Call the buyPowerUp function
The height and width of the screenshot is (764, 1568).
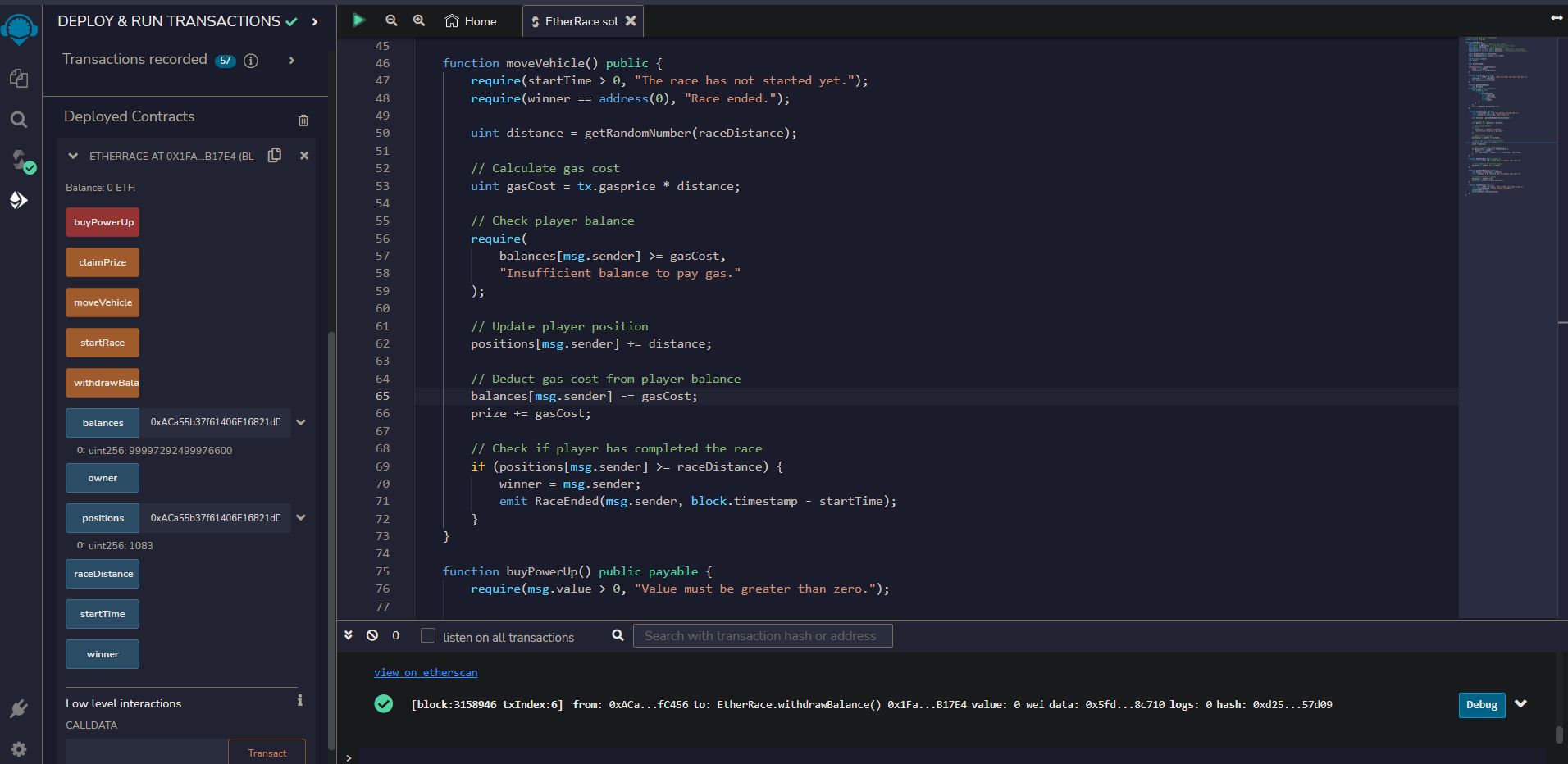click(x=103, y=222)
